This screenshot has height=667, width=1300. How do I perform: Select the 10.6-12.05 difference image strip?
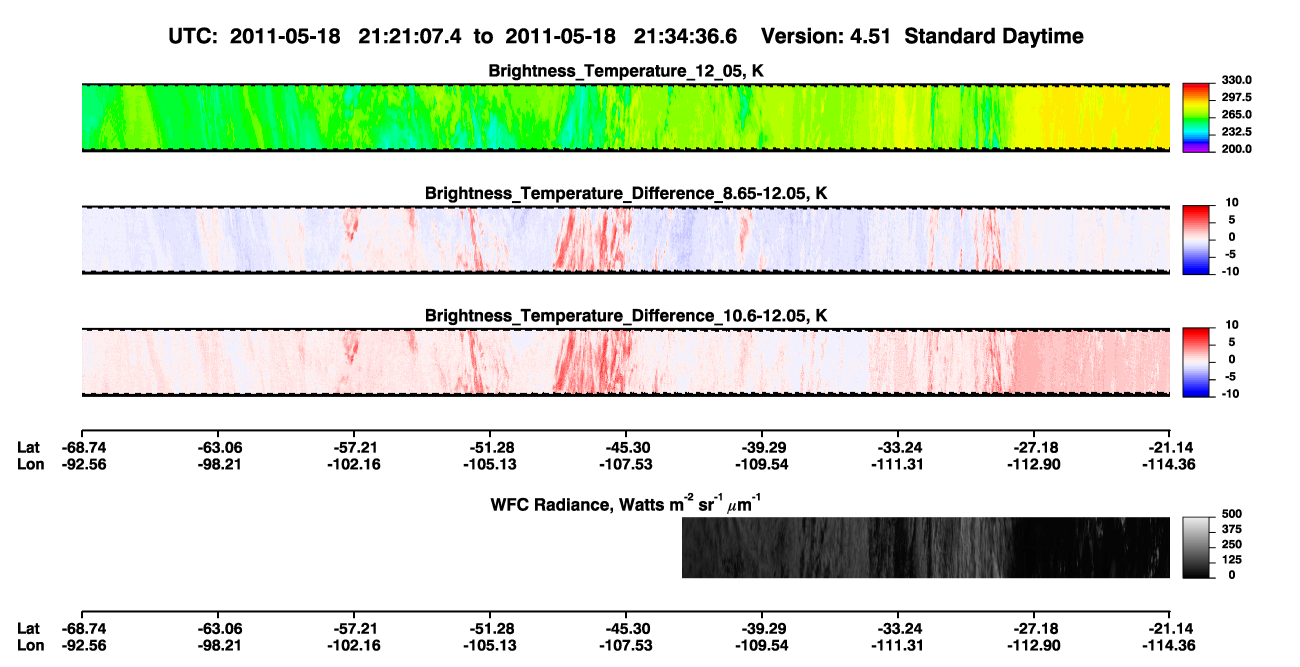[x=626, y=361]
